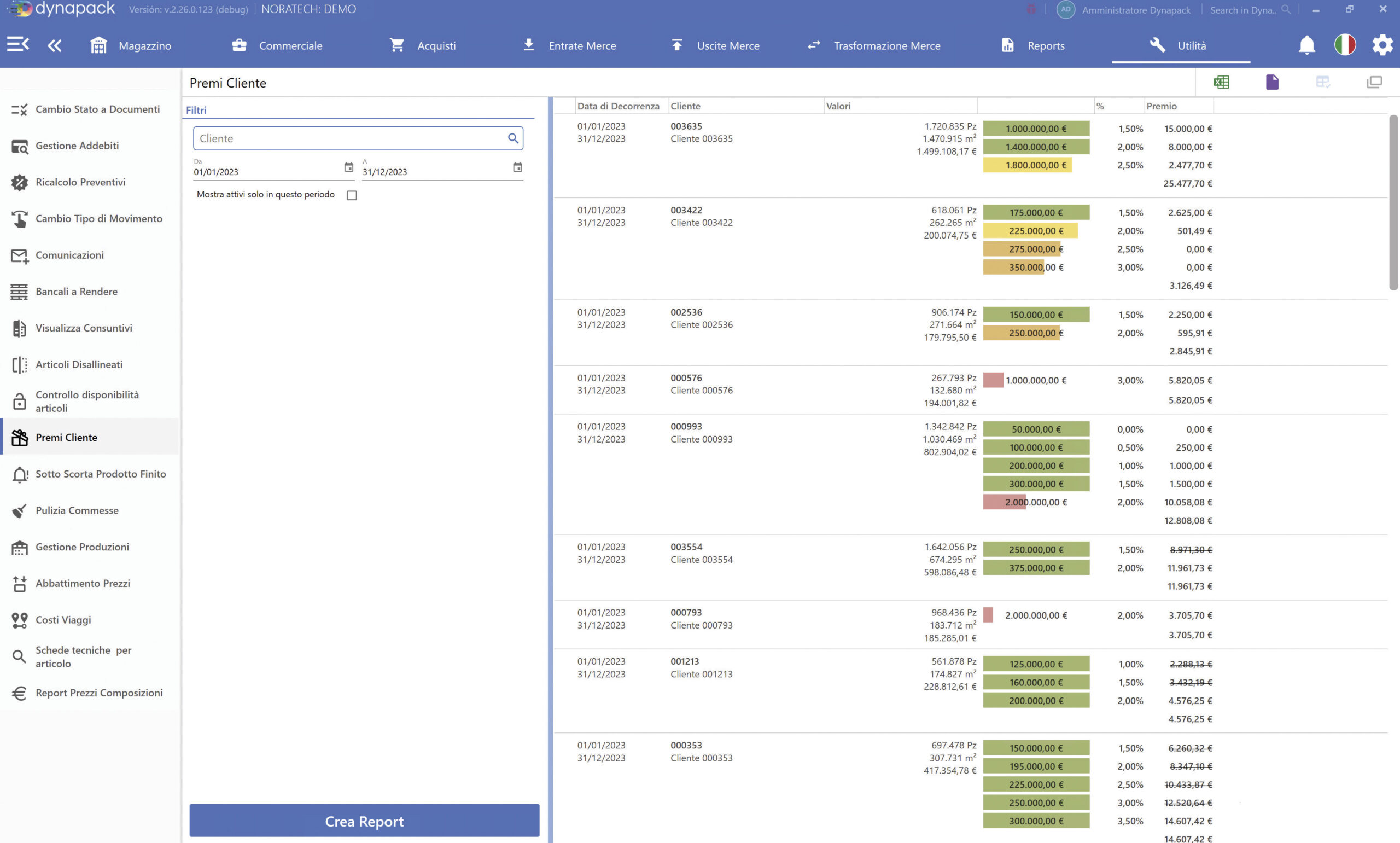Open Pulizia Commesse from sidebar

[90, 510]
